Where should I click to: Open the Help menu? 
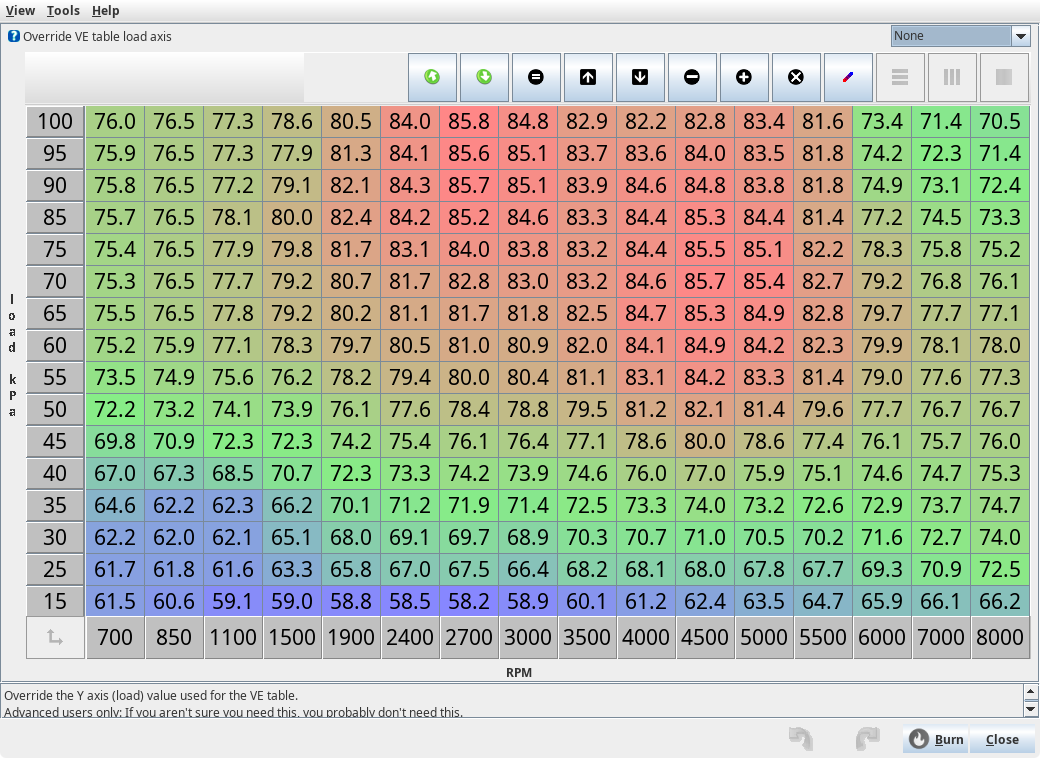pos(105,10)
